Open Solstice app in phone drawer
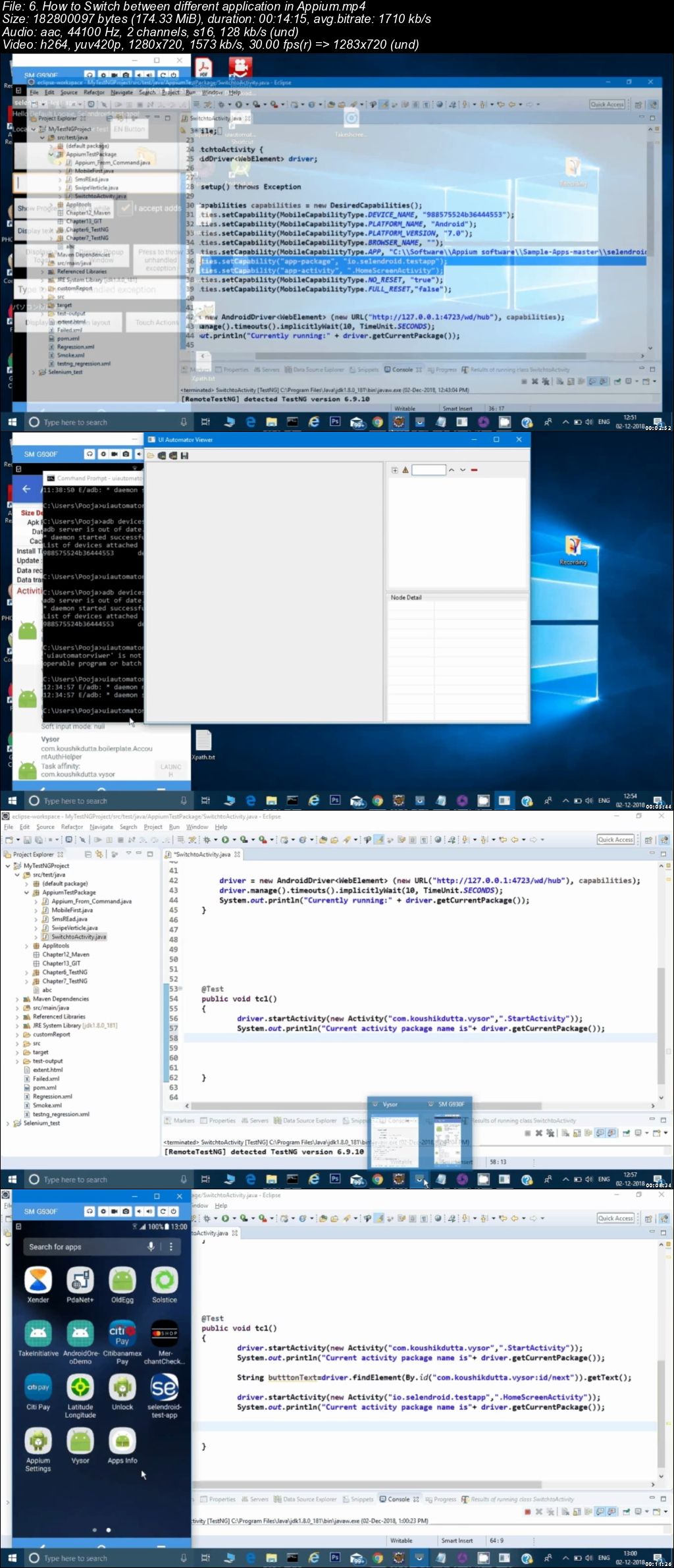This screenshot has width=674, height=1568. tap(165, 1285)
